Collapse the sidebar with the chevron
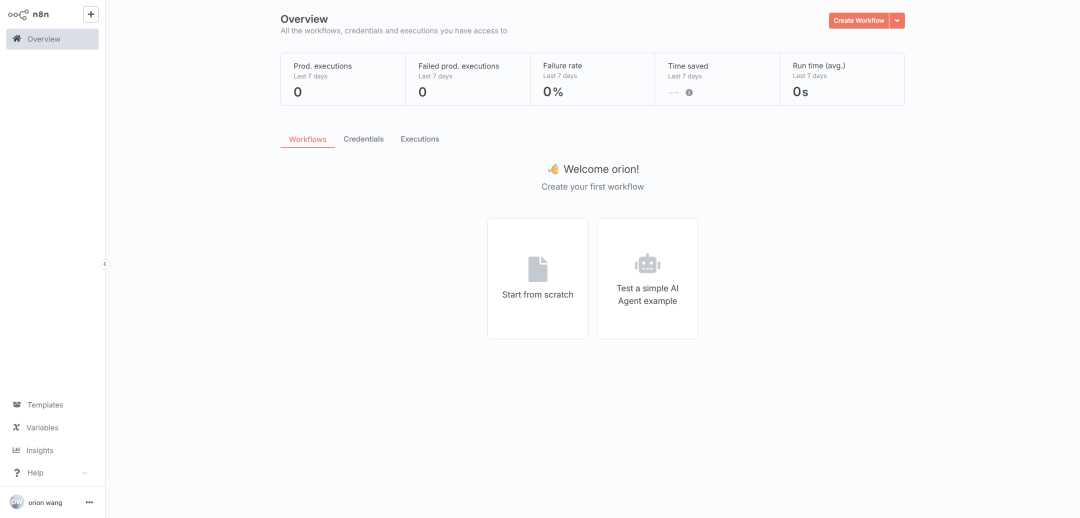This screenshot has height=518, width=1080. [105, 264]
